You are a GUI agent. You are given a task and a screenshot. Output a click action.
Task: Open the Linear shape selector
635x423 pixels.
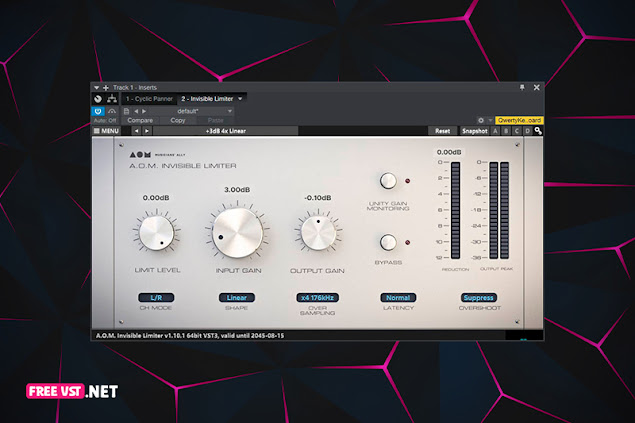(237, 298)
